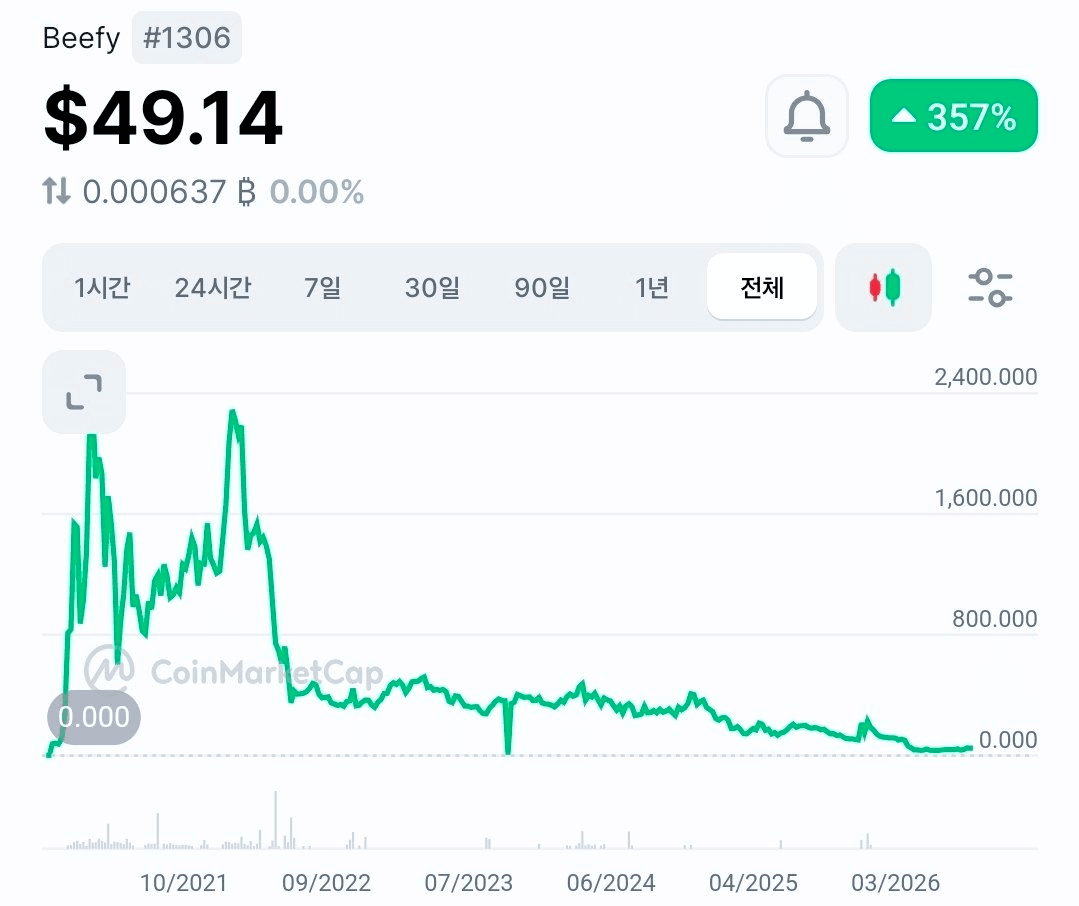This screenshot has width=1079, height=906.
Task: Tap the 09/2022 date label
Action: tap(326, 883)
